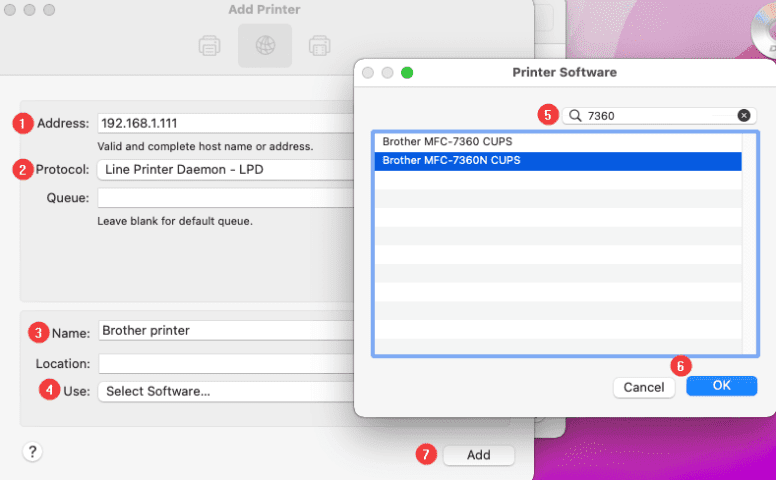Select the IP globe tab icon
This screenshot has width=776, height=480.
click(265, 46)
